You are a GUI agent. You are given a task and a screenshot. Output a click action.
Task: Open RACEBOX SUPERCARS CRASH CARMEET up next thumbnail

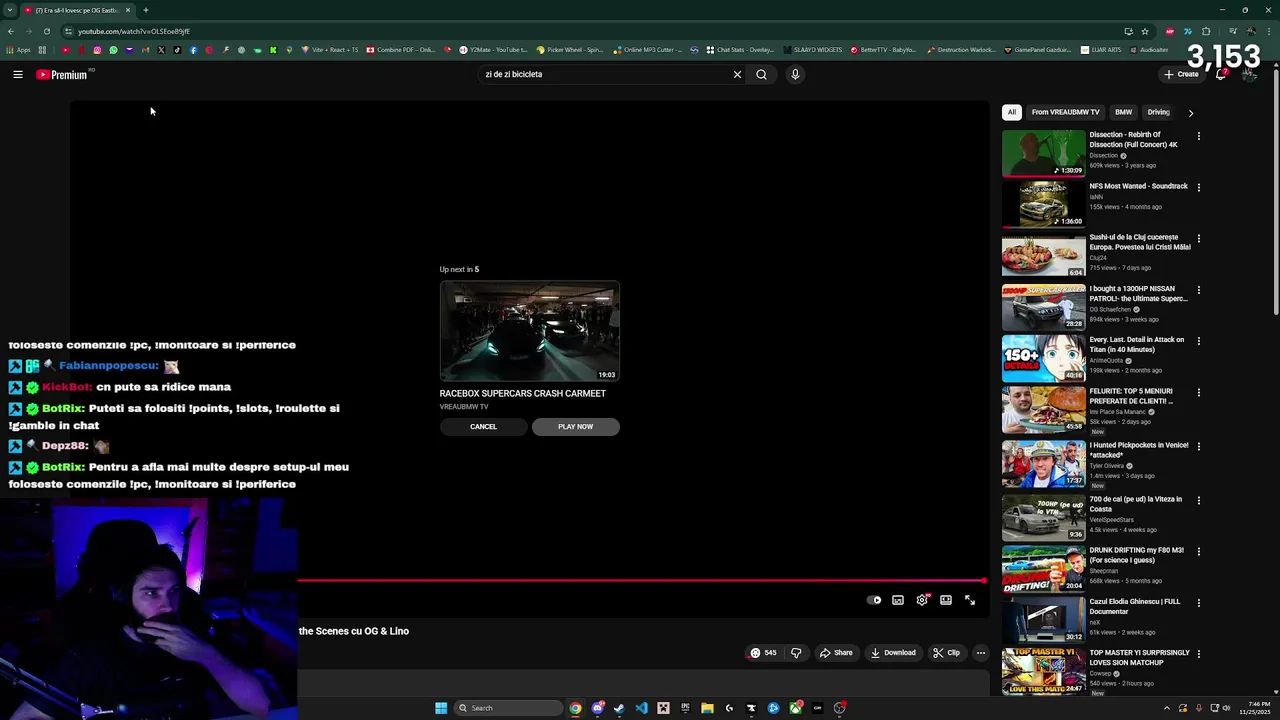click(x=529, y=331)
